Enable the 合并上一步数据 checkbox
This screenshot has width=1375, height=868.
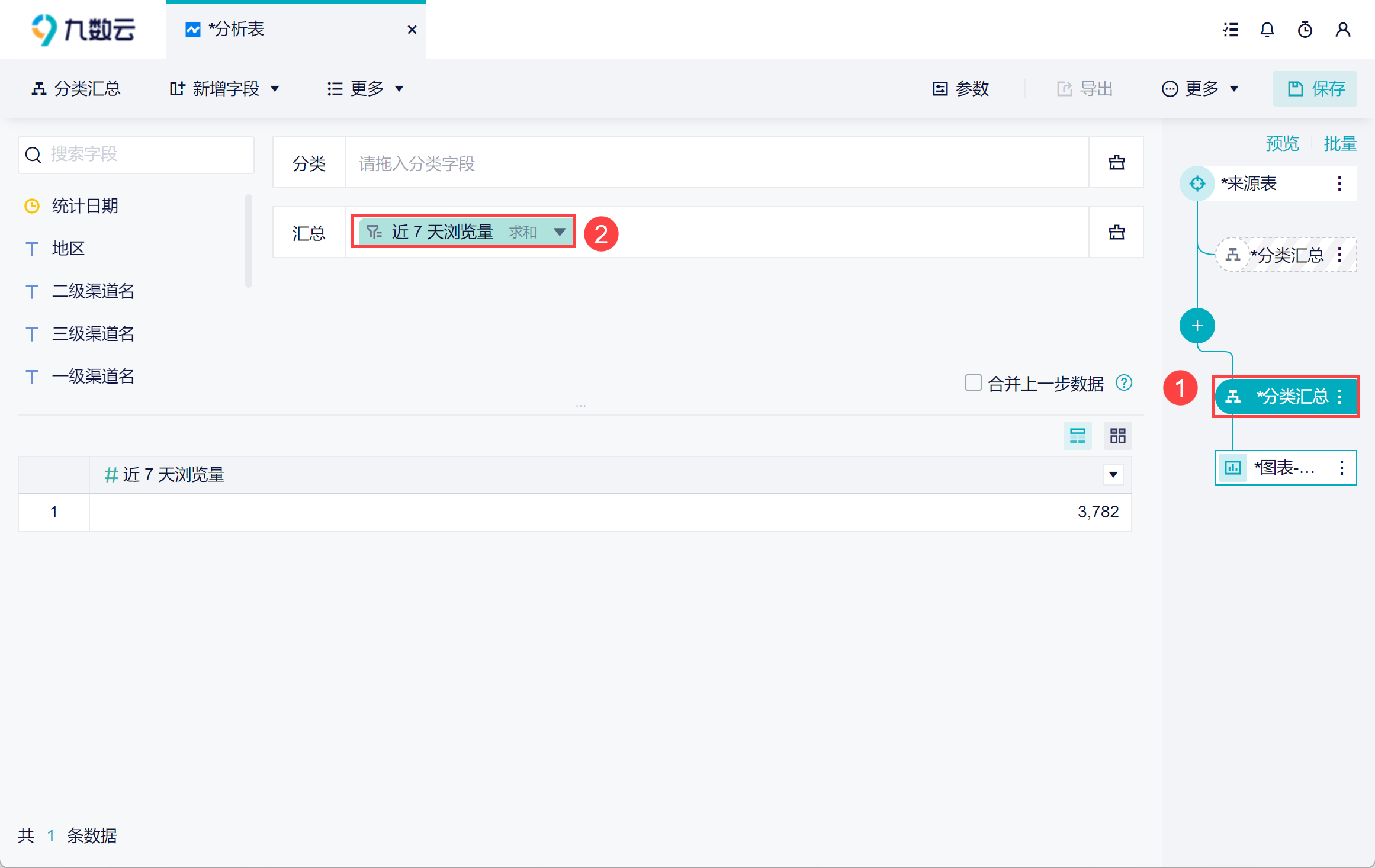tap(973, 383)
